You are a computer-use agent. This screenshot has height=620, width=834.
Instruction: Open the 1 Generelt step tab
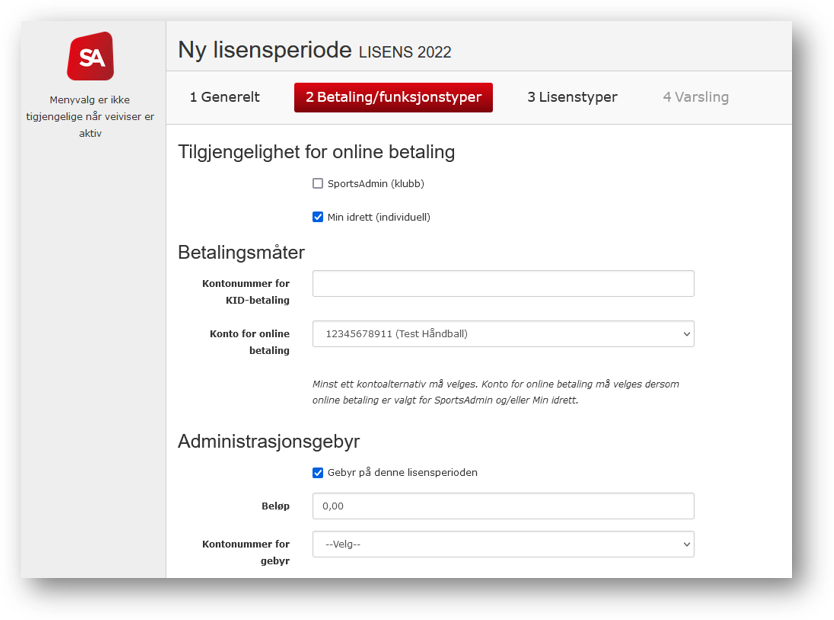(224, 97)
